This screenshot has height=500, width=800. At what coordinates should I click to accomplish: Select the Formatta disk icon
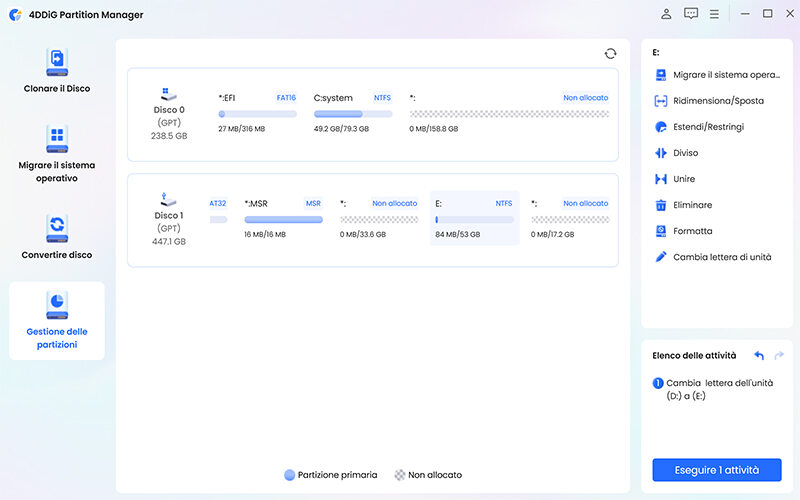click(661, 231)
